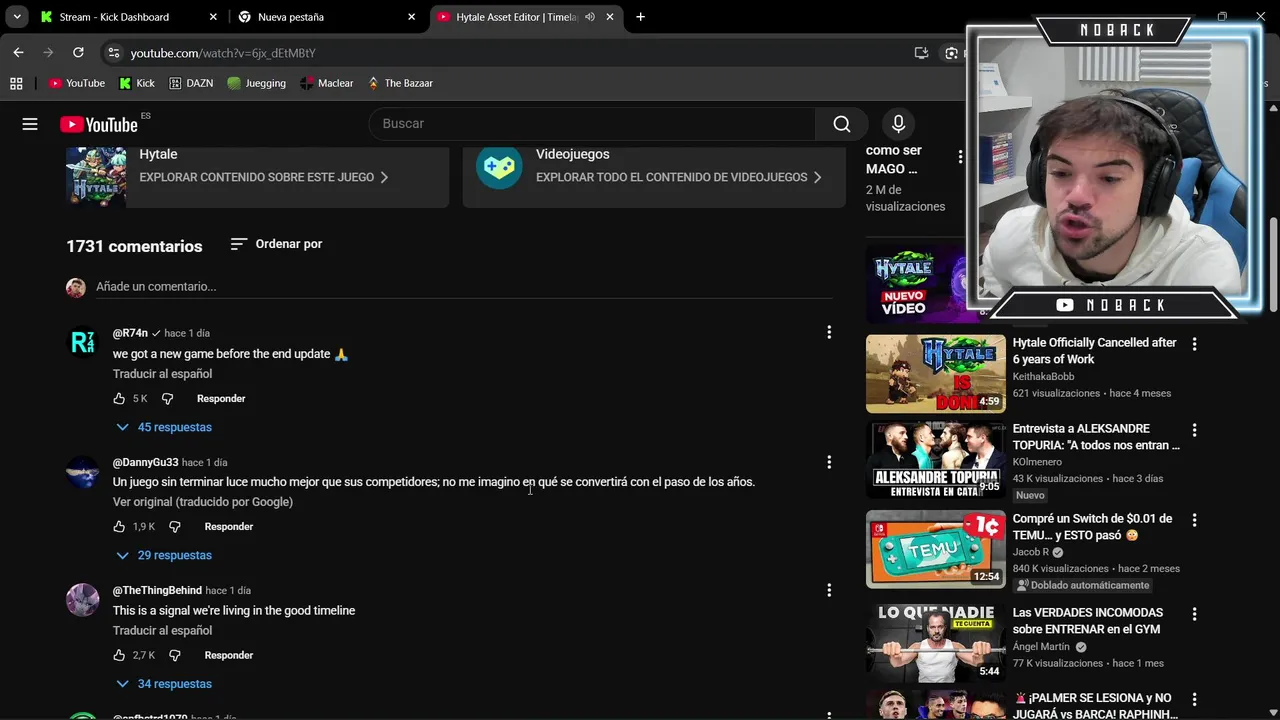Viewport: 1280px width, 720px height.
Task: Reply to the @DannyGu33 comment
Action: 229,527
